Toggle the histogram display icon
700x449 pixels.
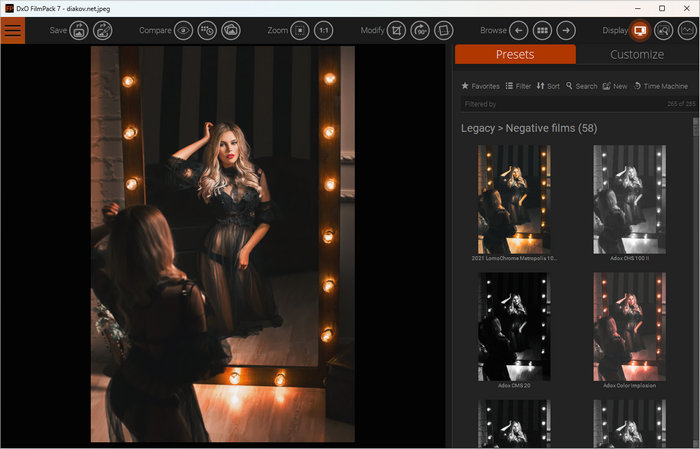[x=686, y=30]
